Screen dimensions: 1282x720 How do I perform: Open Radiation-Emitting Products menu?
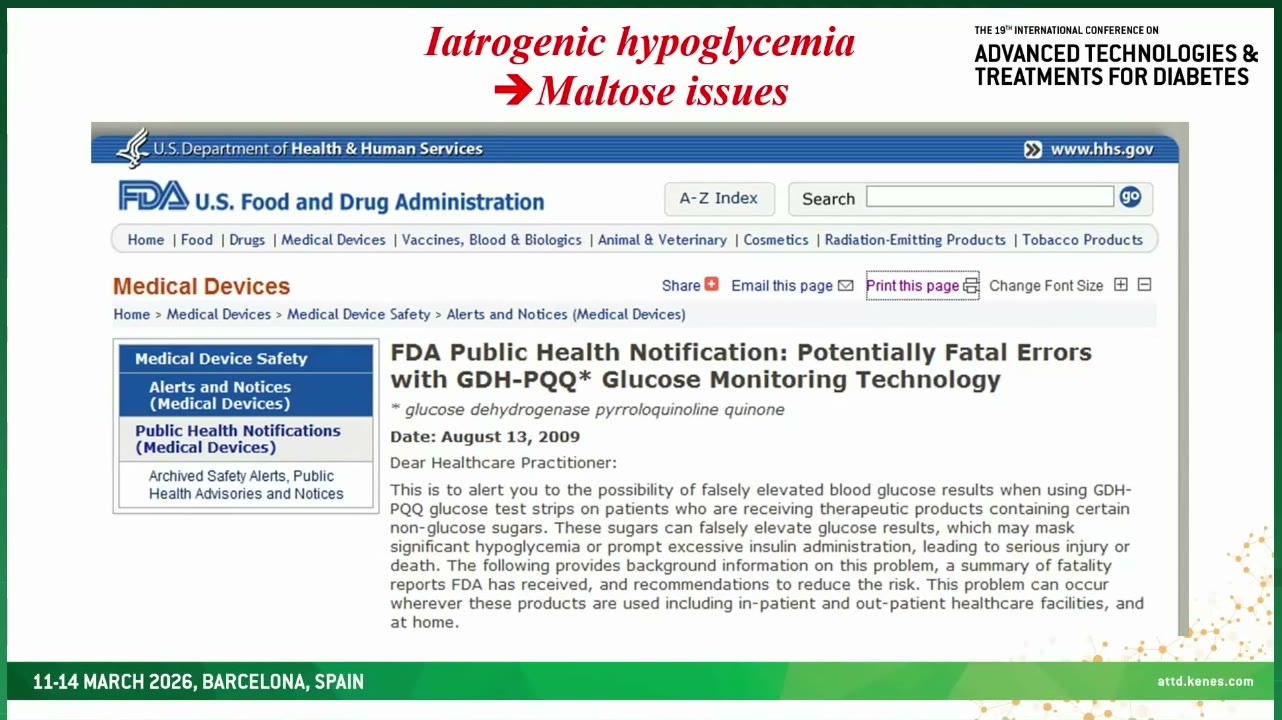coord(915,240)
